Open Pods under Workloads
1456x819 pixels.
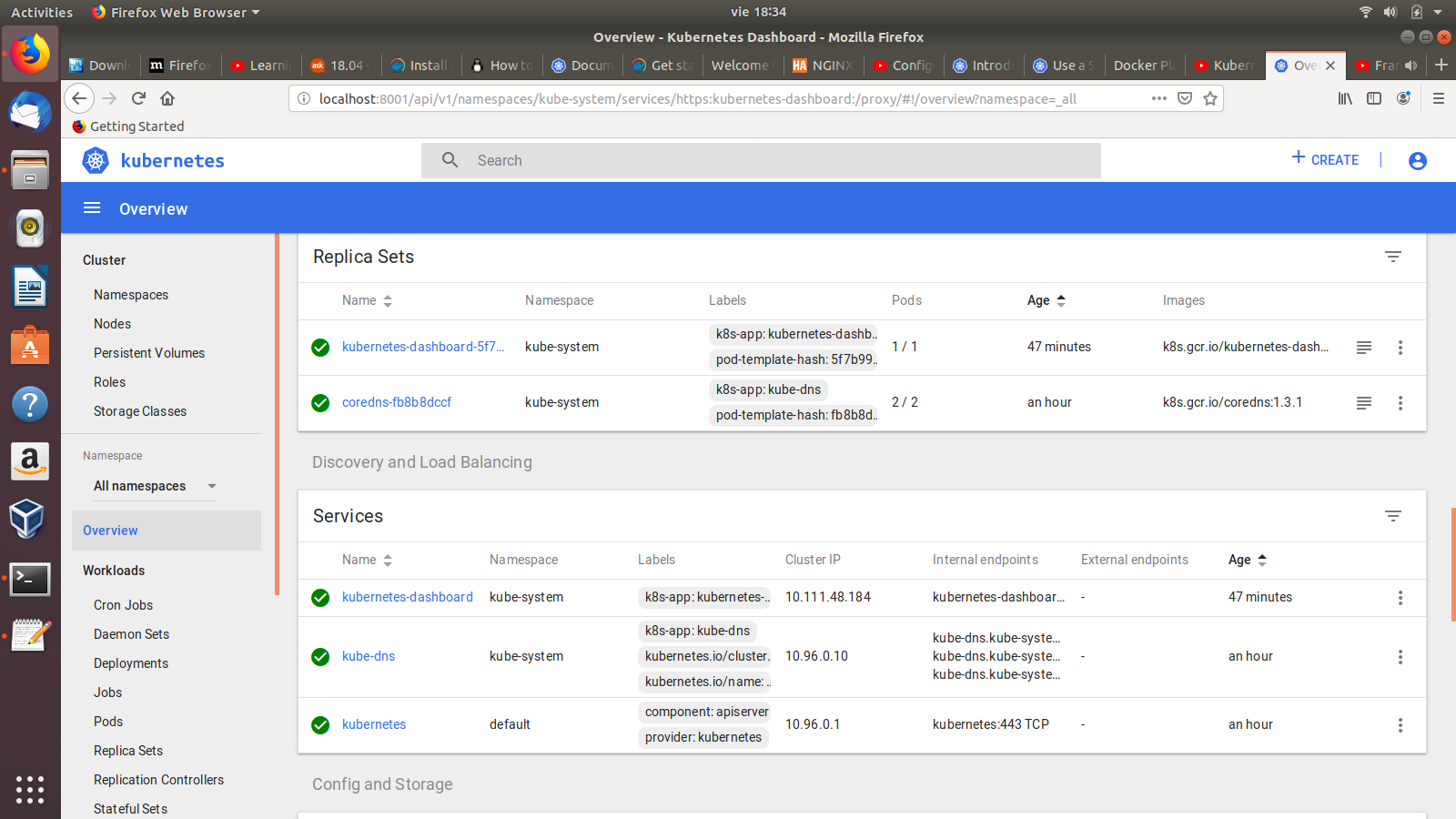(108, 722)
